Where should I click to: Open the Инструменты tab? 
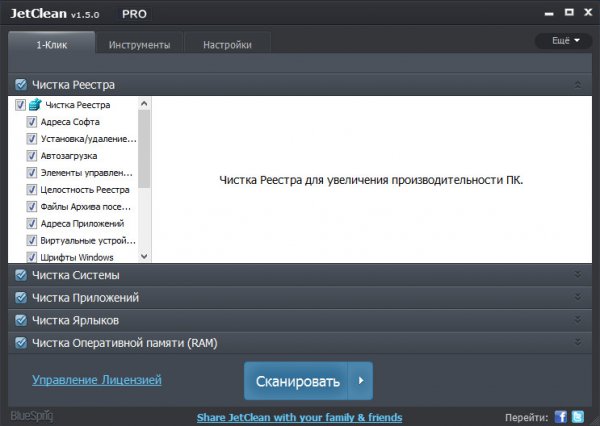pyautogui.click(x=139, y=45)
